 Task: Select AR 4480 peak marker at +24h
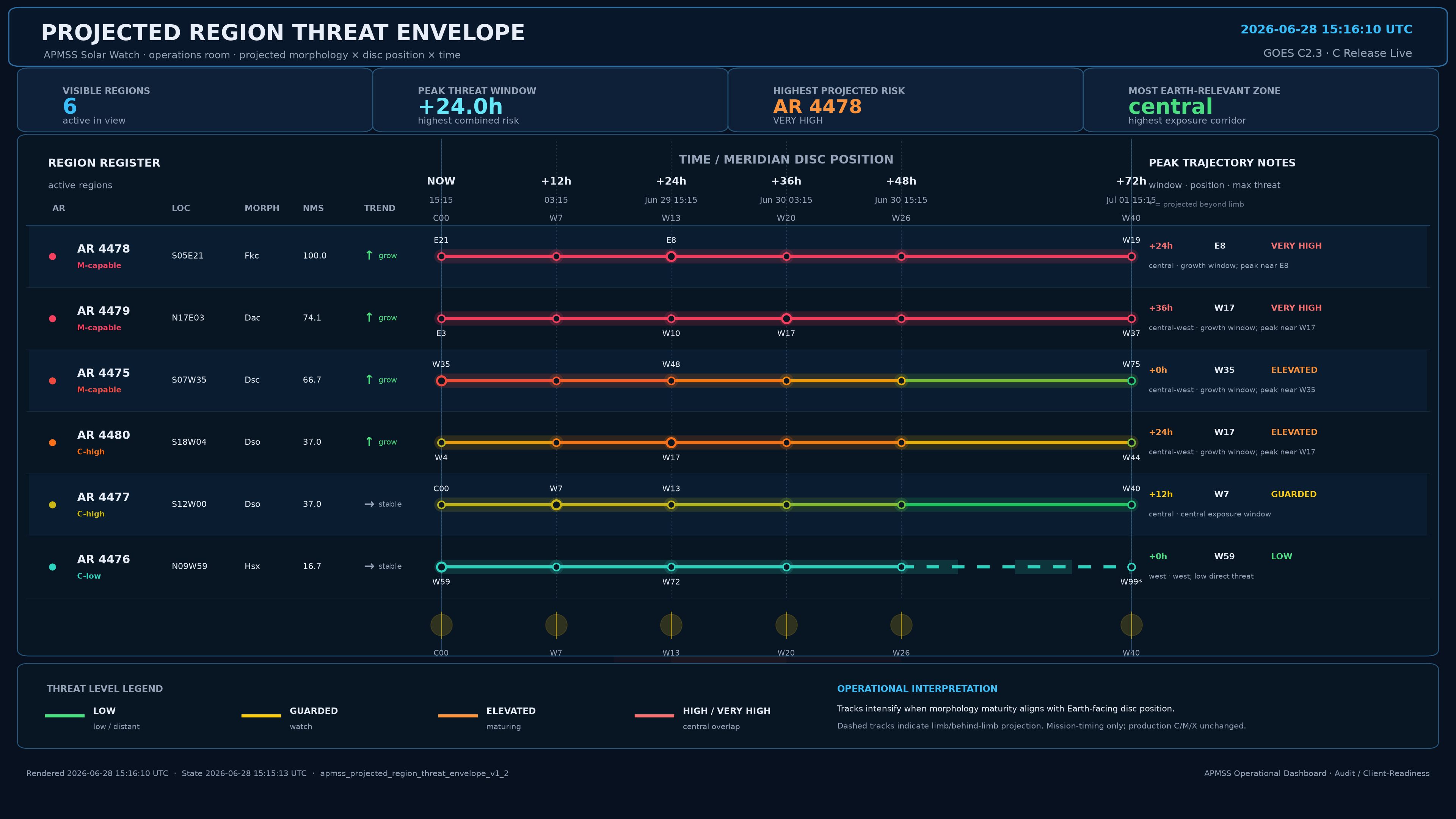pyautogui.click(x=671, y=442)
